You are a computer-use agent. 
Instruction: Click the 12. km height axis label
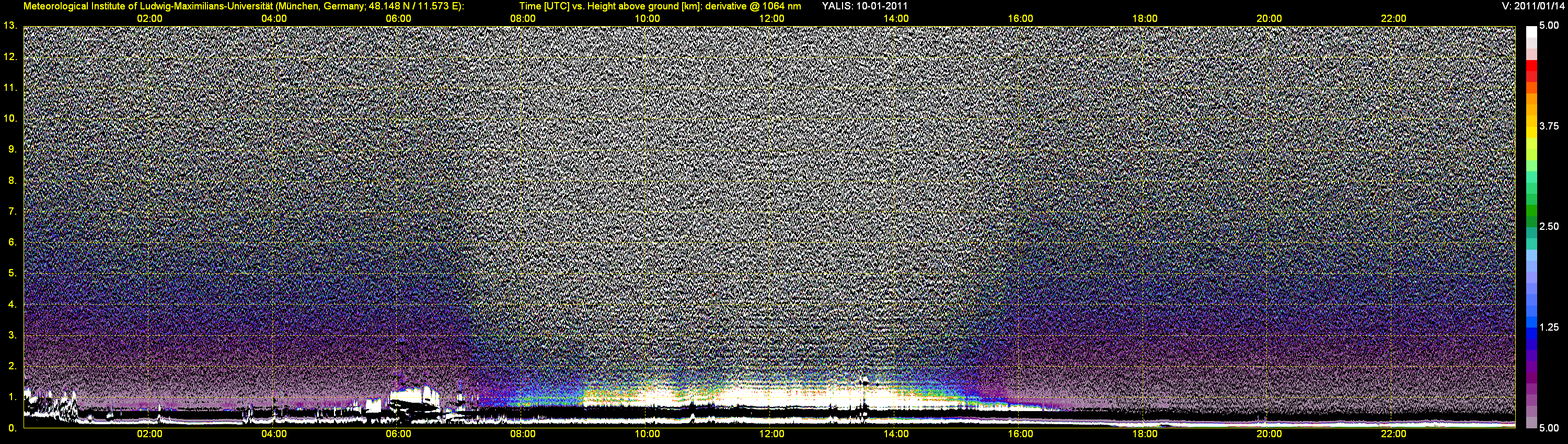coord(10,56)
